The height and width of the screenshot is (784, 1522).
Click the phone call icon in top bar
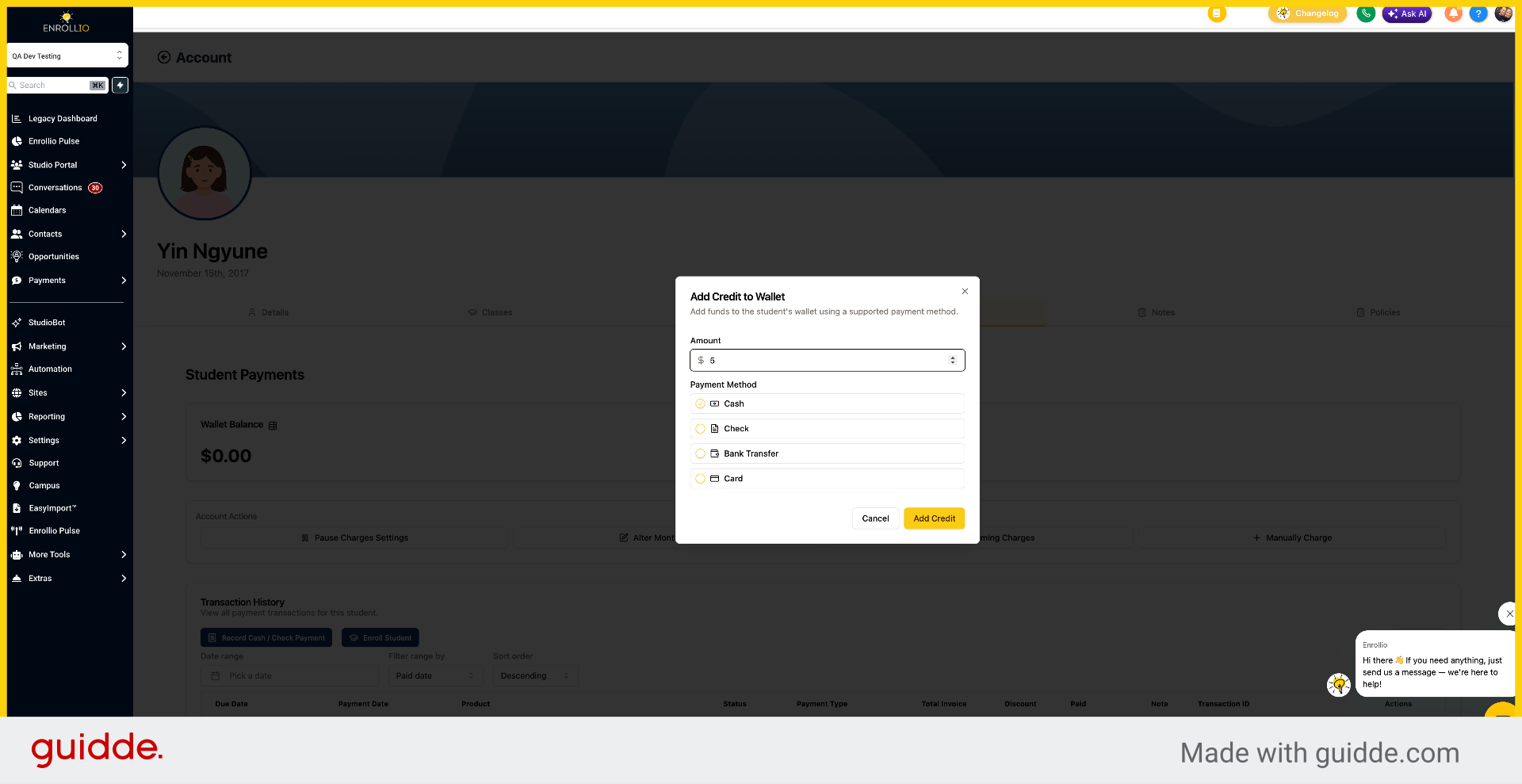1366,13
